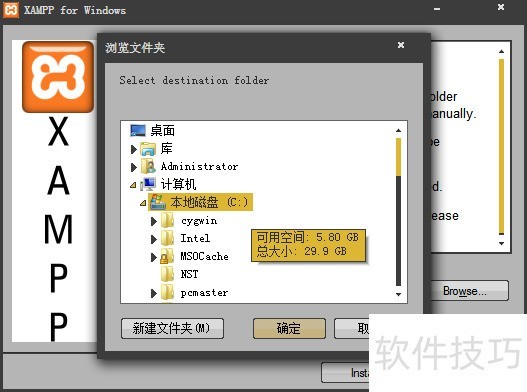Click the partially hidden 取消 cancel button

click(x=352, y=328)
